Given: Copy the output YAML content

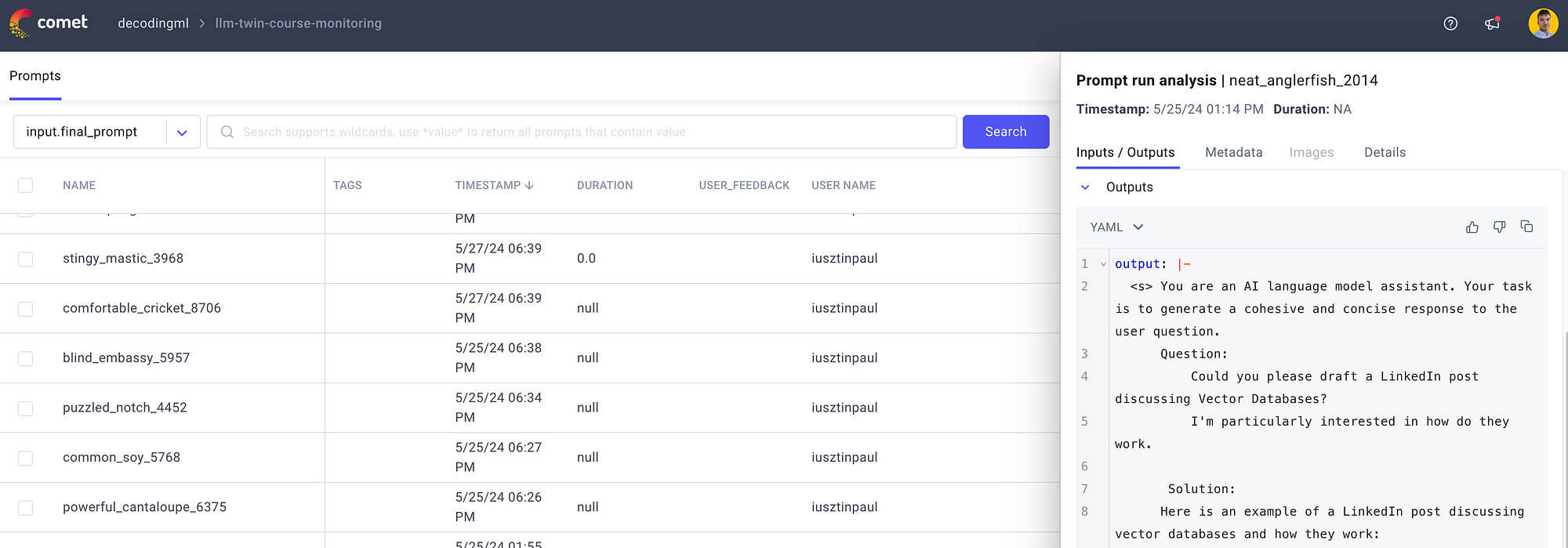Looking at the screenshot, I should coord(1526,227).
